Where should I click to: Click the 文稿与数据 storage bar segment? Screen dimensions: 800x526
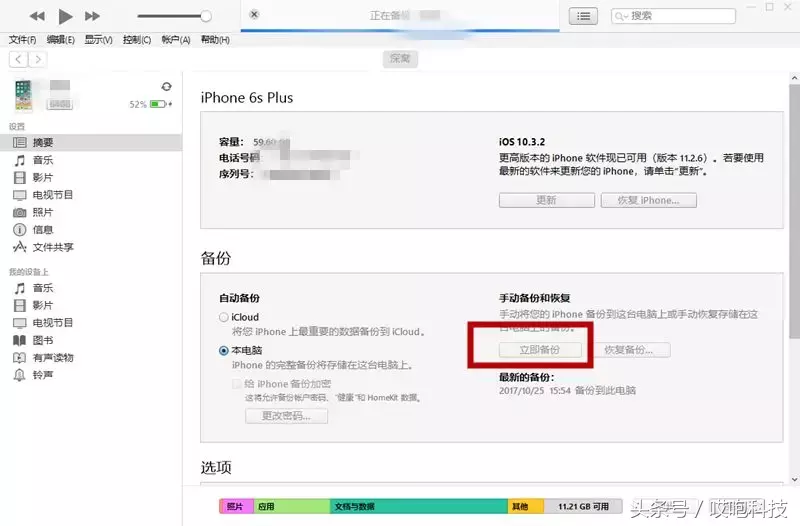click(x=419, y=506)
